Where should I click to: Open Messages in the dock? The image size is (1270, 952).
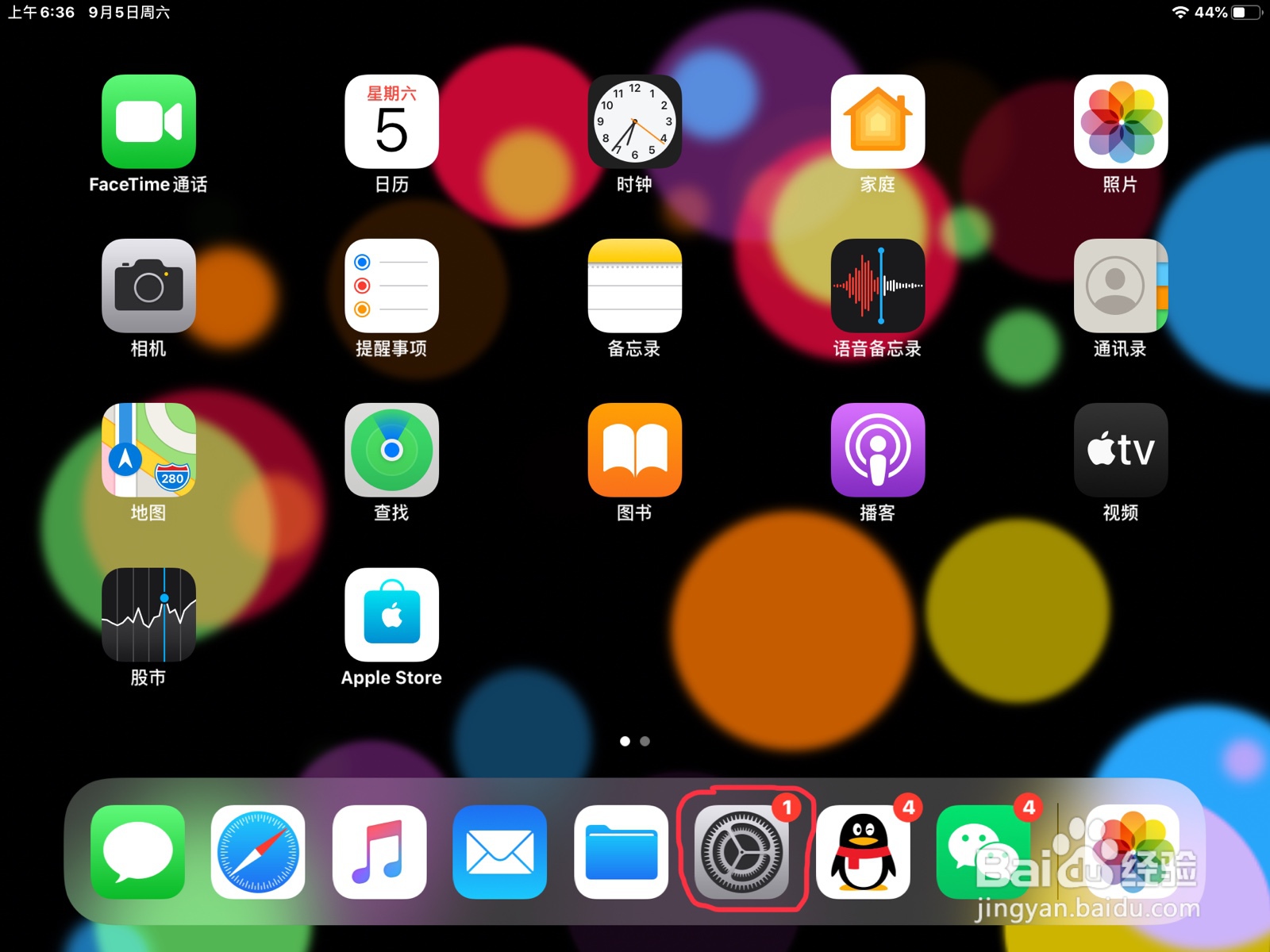tap(137, 852)
